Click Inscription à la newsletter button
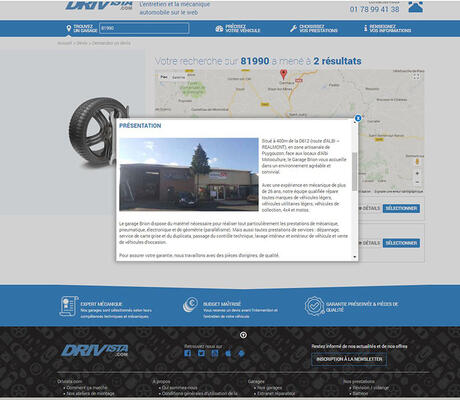The image size is (460, 400). coord(349,359)
